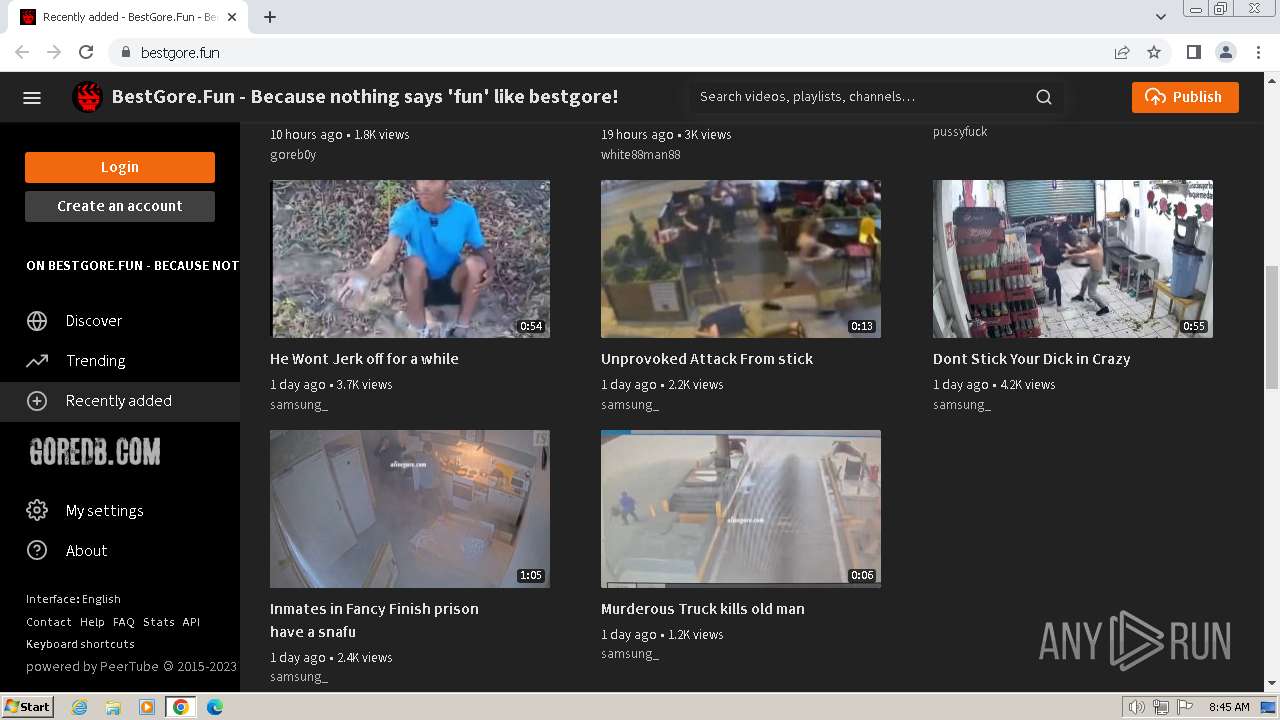Screen dimensions: 1280x720
Task: Click the BestGore.Fun site title text
Action: (365, 97)
